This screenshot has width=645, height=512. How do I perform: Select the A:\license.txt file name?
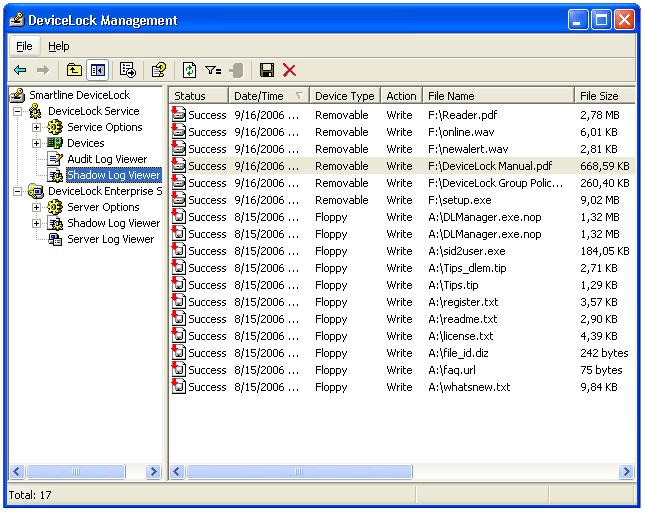(x=461, y=336)
